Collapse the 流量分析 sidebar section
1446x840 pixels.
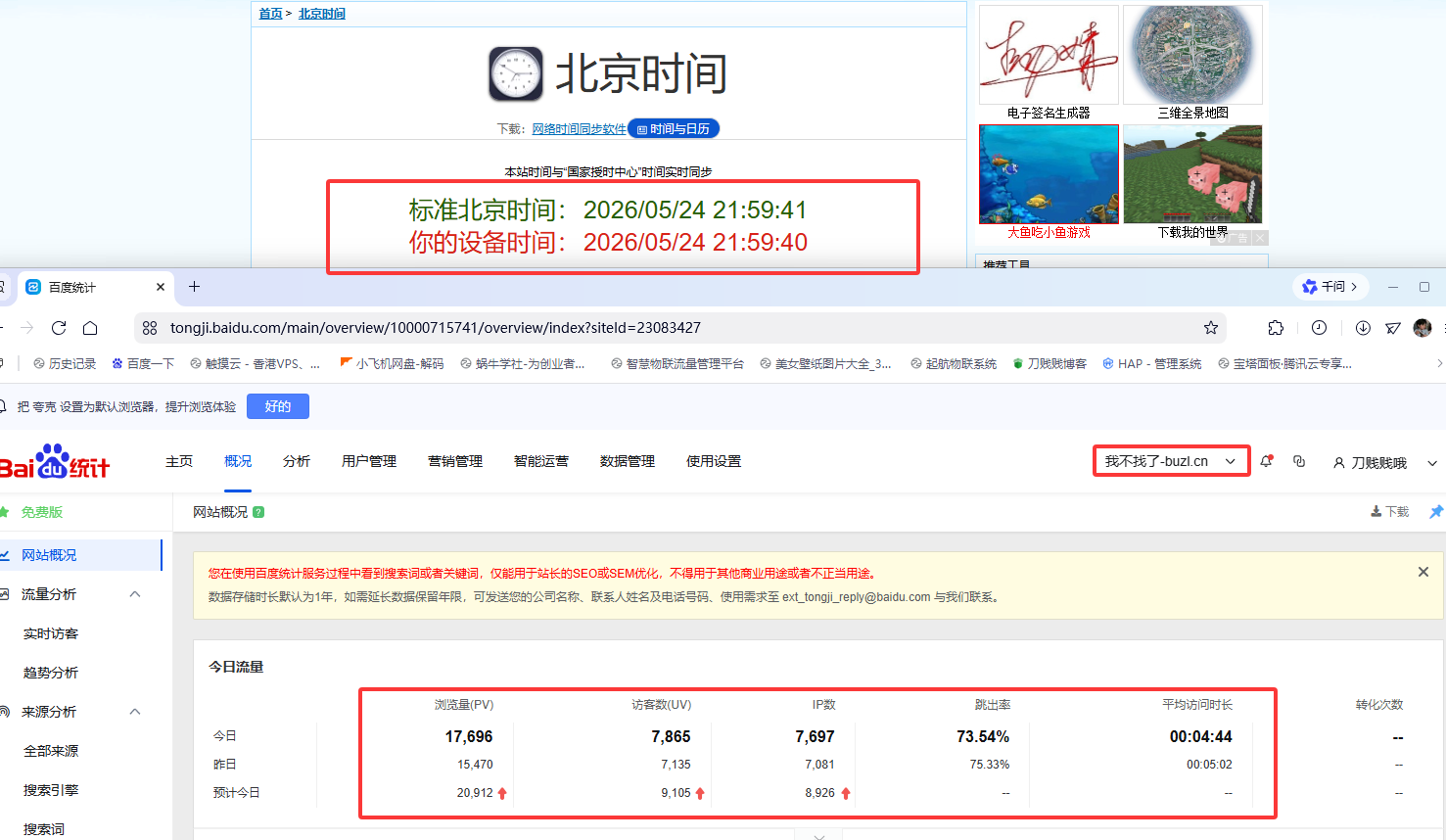click(135, 594)
